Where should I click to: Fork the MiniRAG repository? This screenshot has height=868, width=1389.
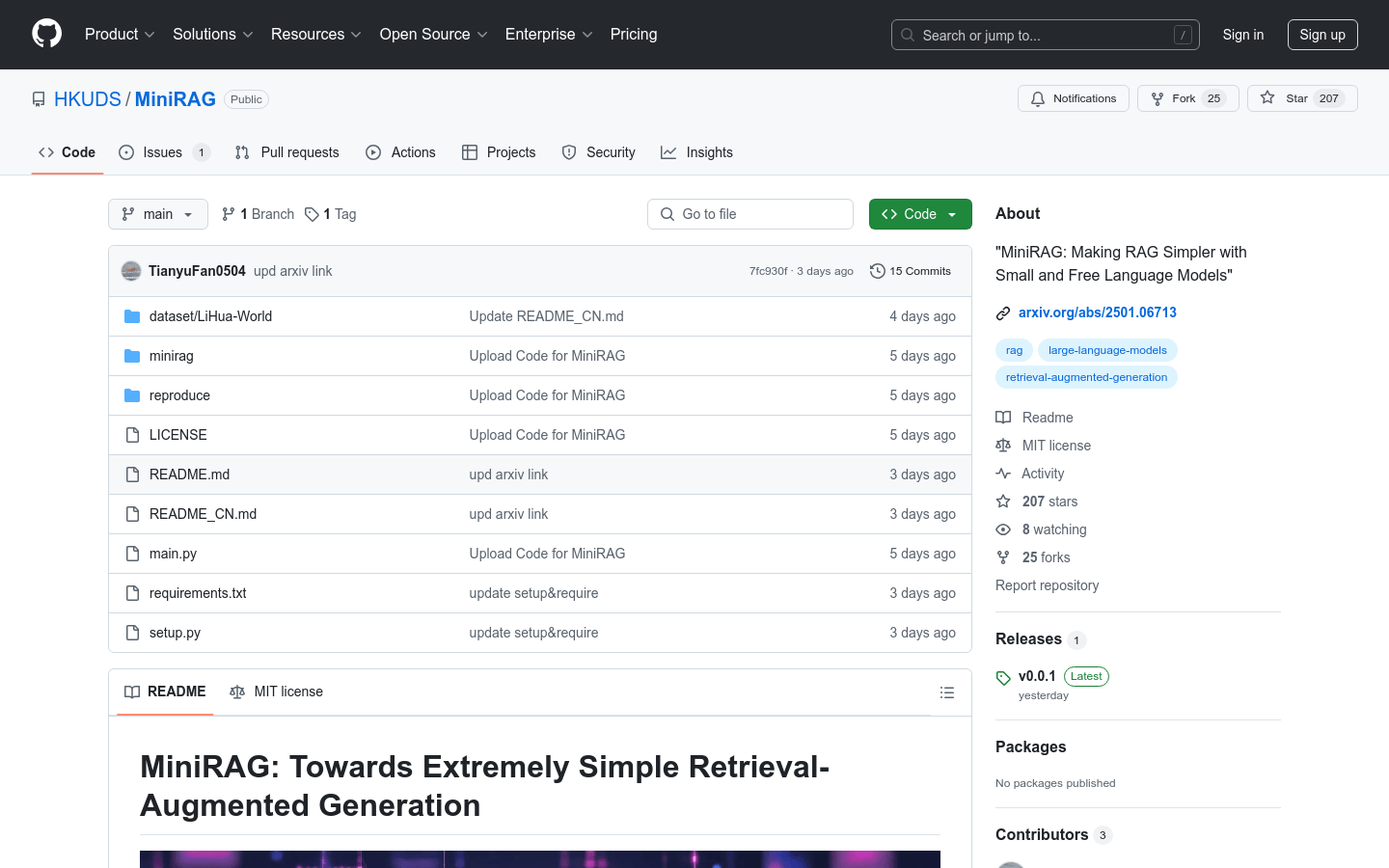1188,98
